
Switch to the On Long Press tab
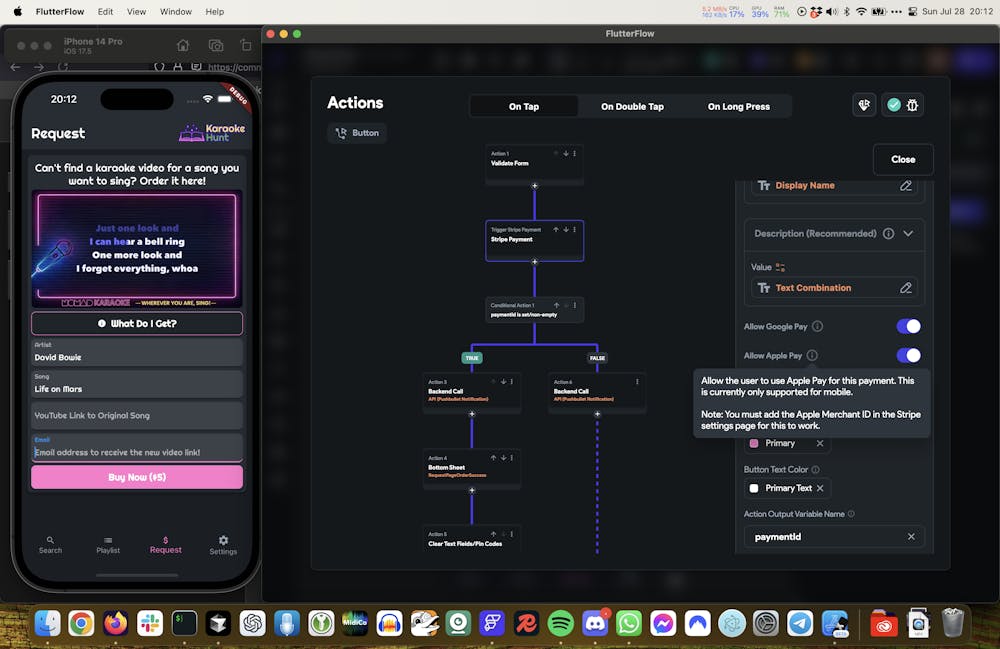739,106
